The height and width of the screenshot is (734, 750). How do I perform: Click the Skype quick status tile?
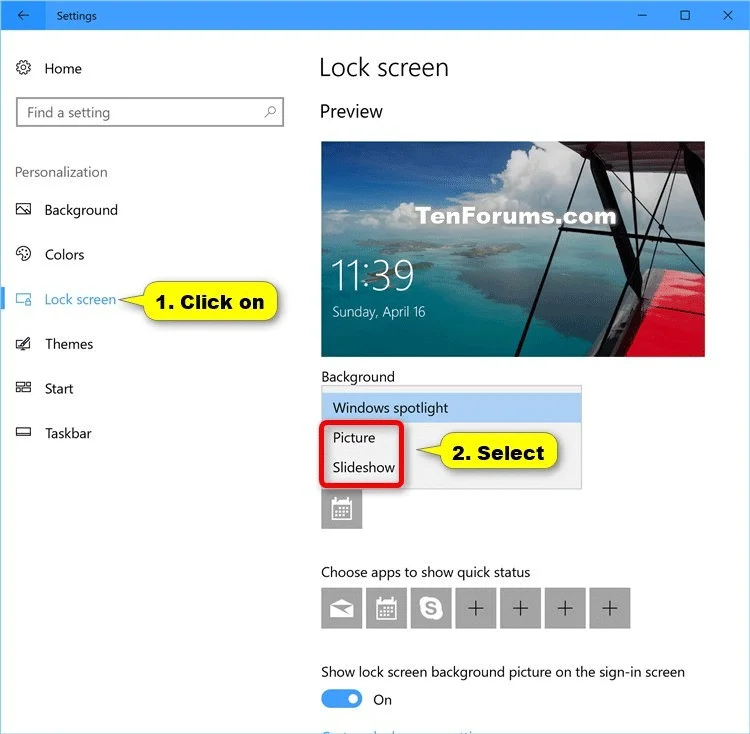(431, 608)
